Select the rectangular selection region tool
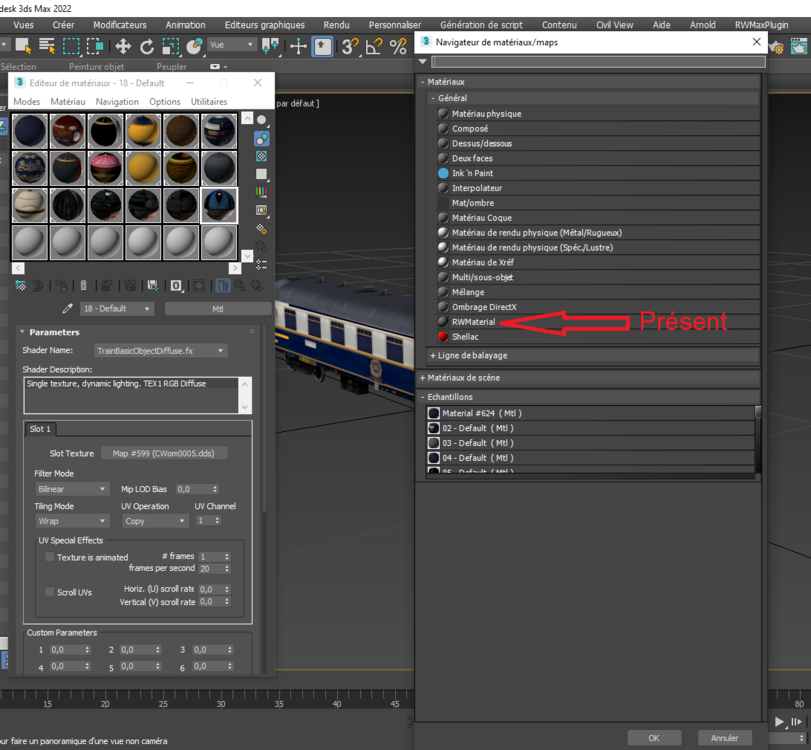Viewport: 811px width, 750px height. point(71,47)
